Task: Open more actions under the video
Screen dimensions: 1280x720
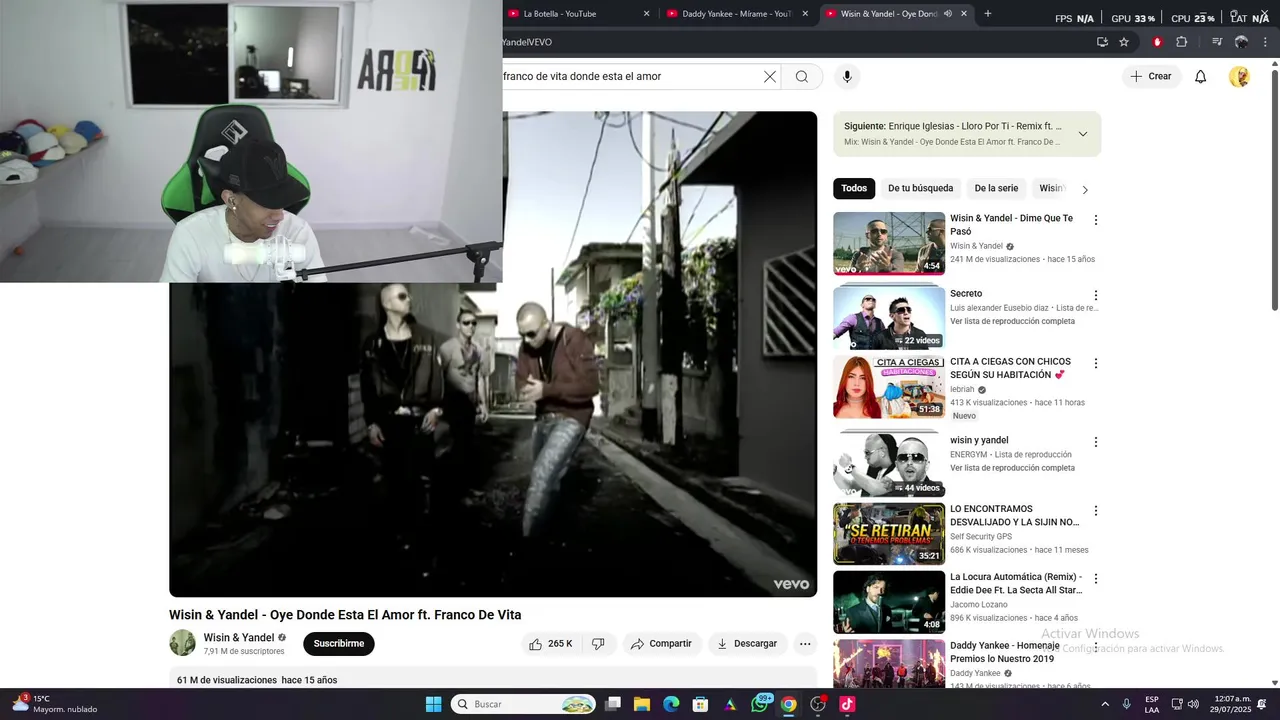Action: 805,644
